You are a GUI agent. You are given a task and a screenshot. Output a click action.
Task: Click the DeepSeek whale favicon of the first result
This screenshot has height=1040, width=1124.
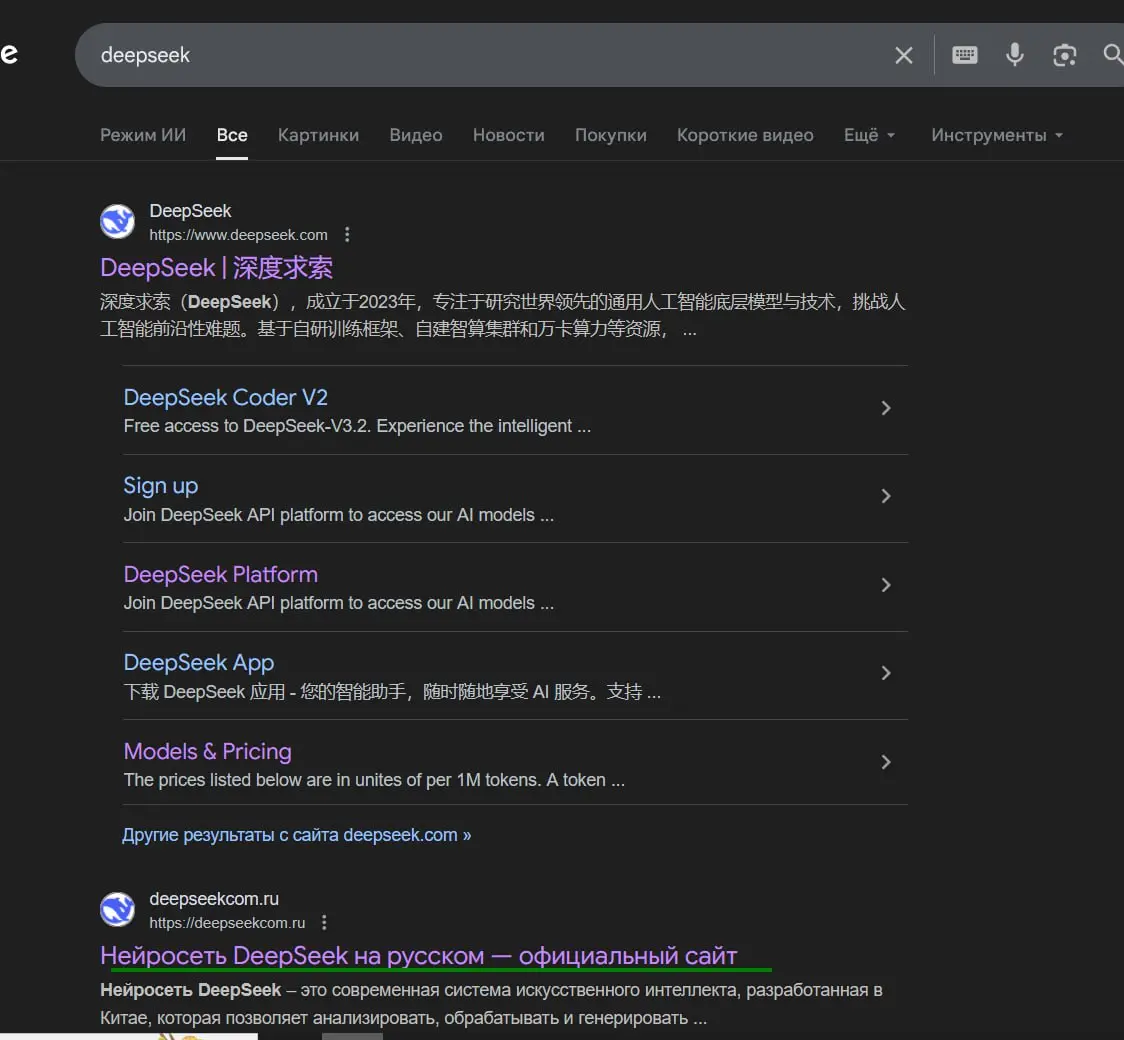click(118, 221)
